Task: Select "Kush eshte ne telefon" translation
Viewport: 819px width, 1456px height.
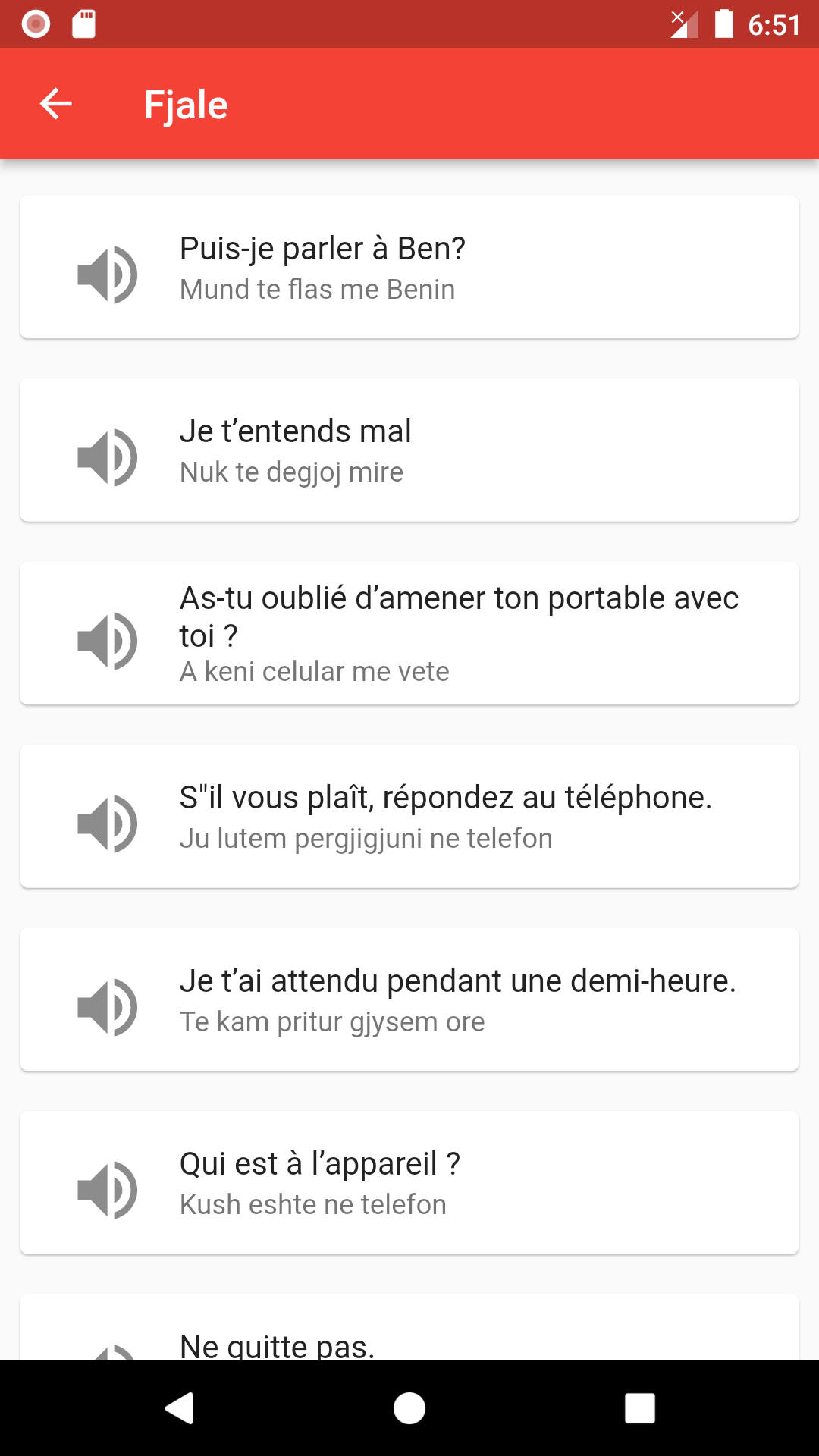Action: tap(312, 1204)
